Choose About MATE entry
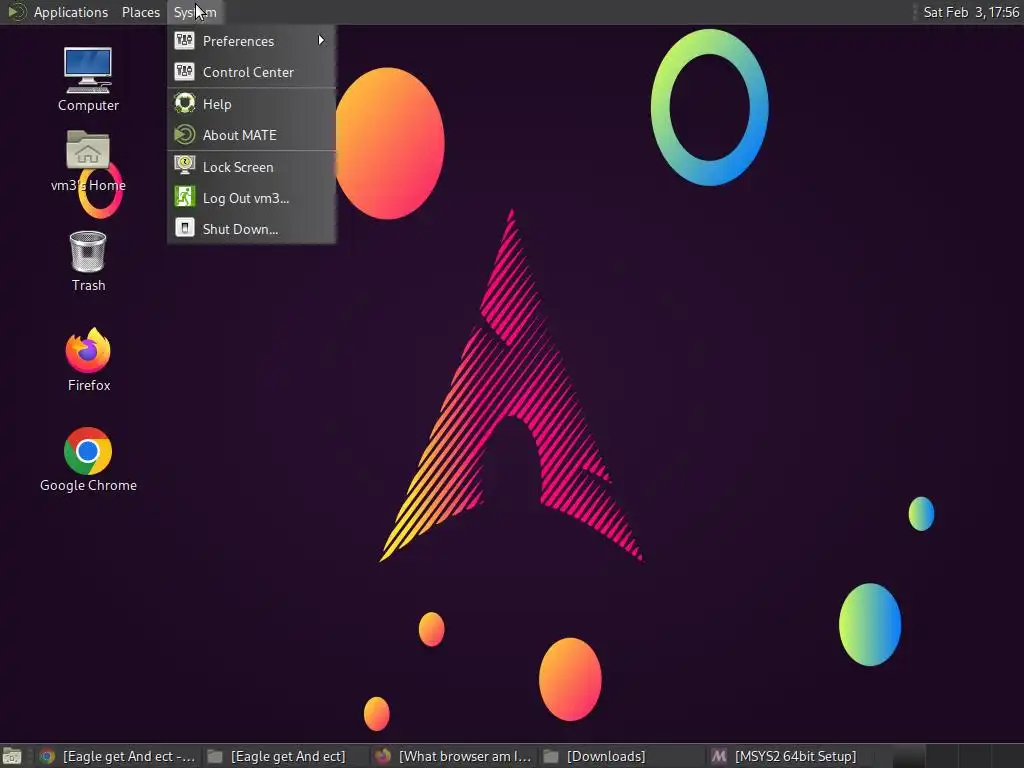This screenshot has height=768, width=1024. [x=251, y=135]
